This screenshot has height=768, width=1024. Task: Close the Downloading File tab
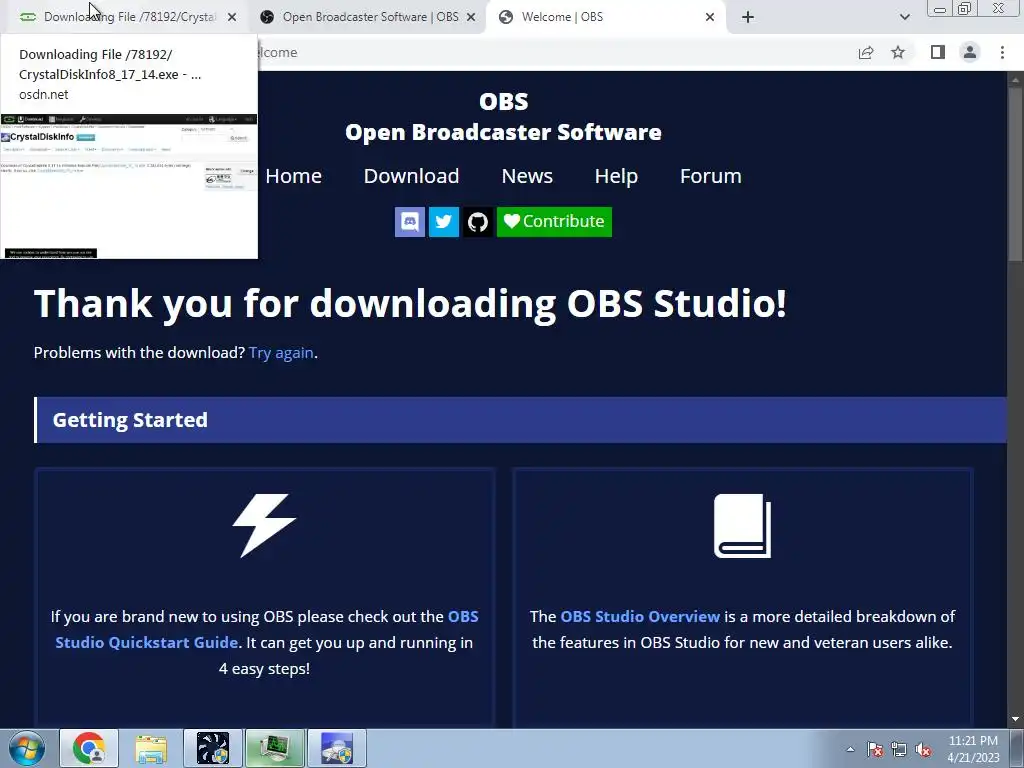click(x=232, y=18)
